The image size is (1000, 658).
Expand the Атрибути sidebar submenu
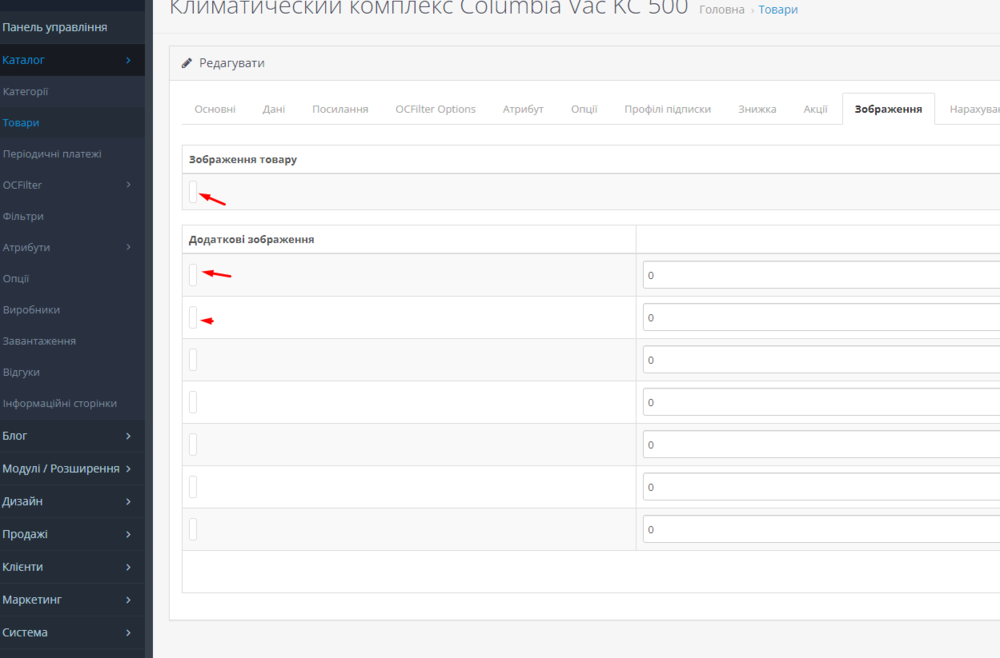70,247
